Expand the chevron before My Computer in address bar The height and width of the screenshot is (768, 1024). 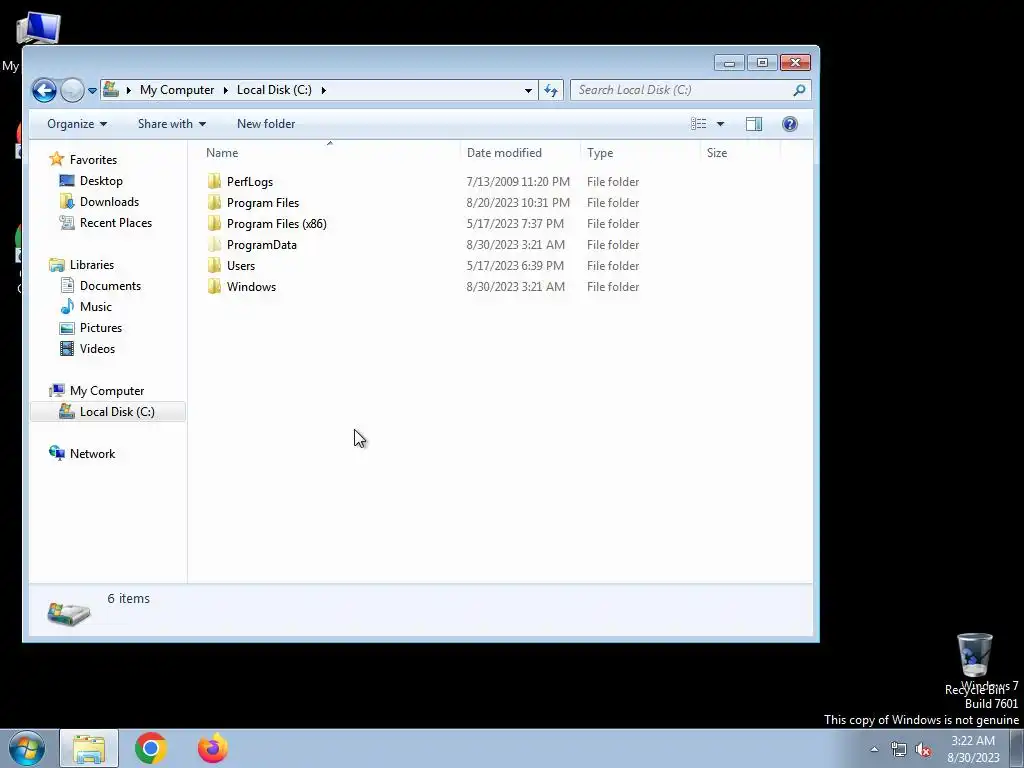pyautogui.click(x=129, y=90)
